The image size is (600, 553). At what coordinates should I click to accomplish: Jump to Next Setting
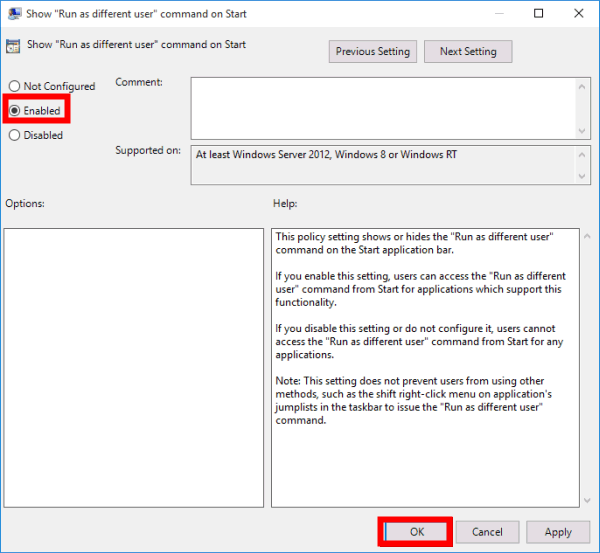pyautogui.click(x=467, y=51)
